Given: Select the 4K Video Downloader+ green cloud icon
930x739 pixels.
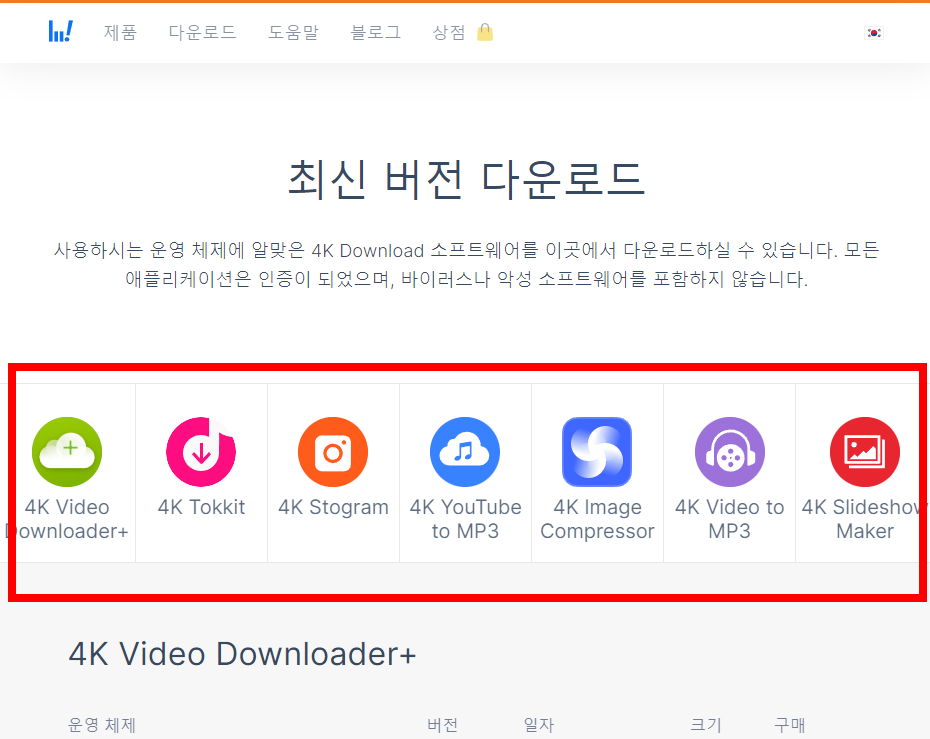Looking at the screenshot, I should click(x=66, y=451).
